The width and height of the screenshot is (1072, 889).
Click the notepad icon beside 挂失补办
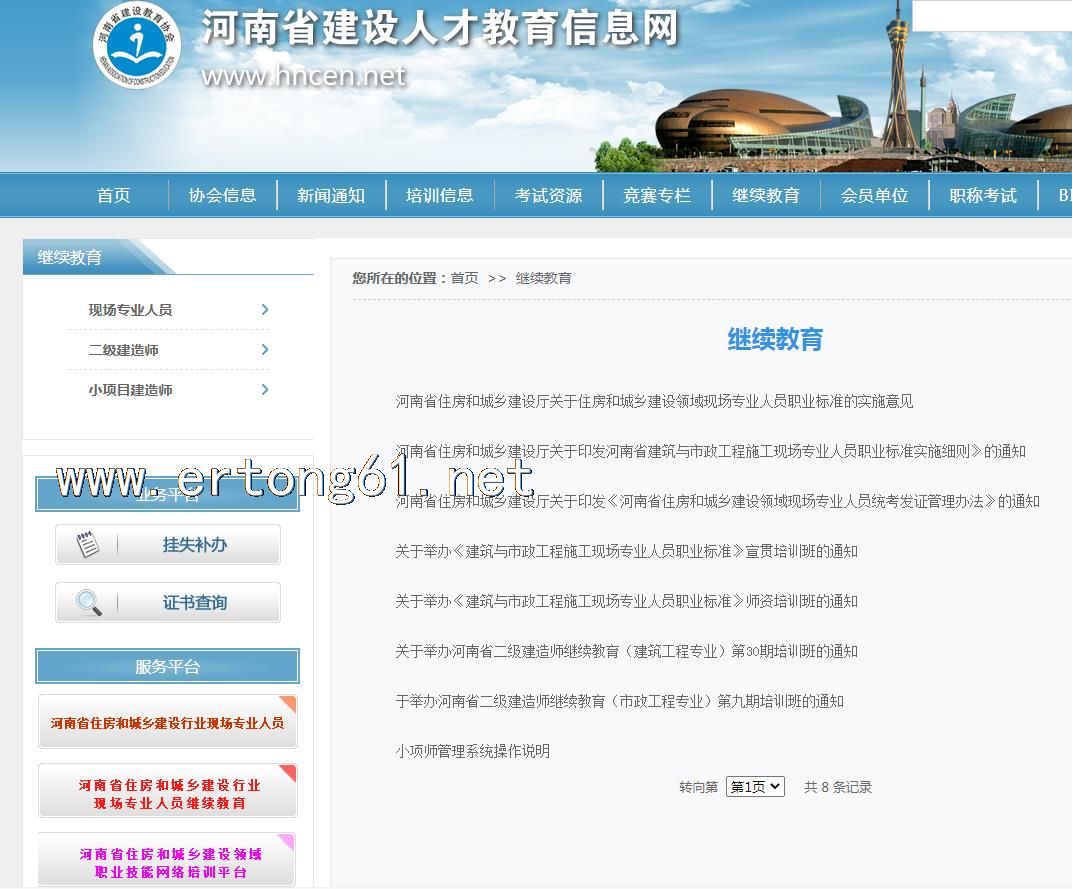pos(88,545)
